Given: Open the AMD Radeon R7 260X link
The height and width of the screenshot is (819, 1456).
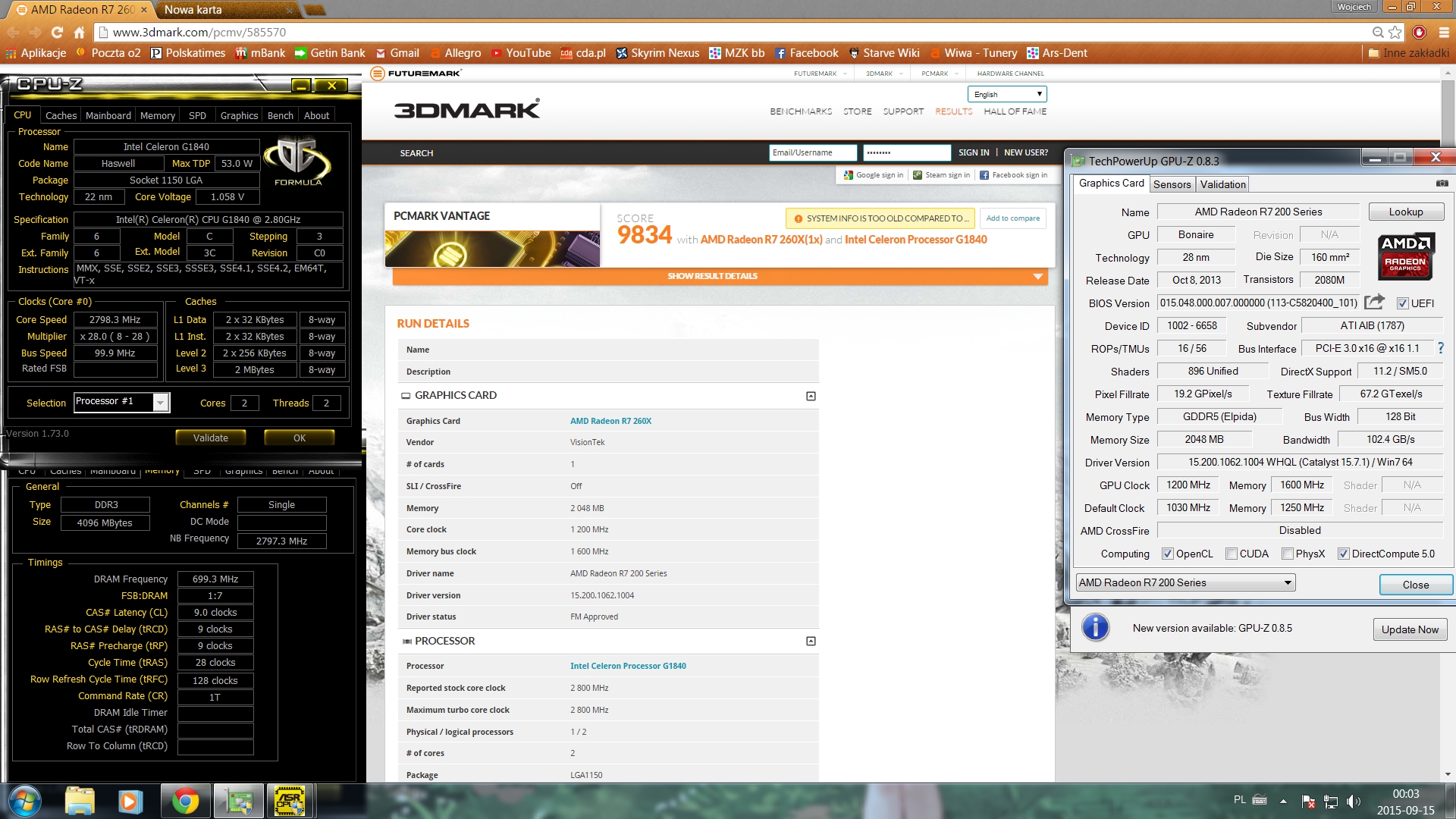Looking at the screenshot, I should [x=610, y=421].
